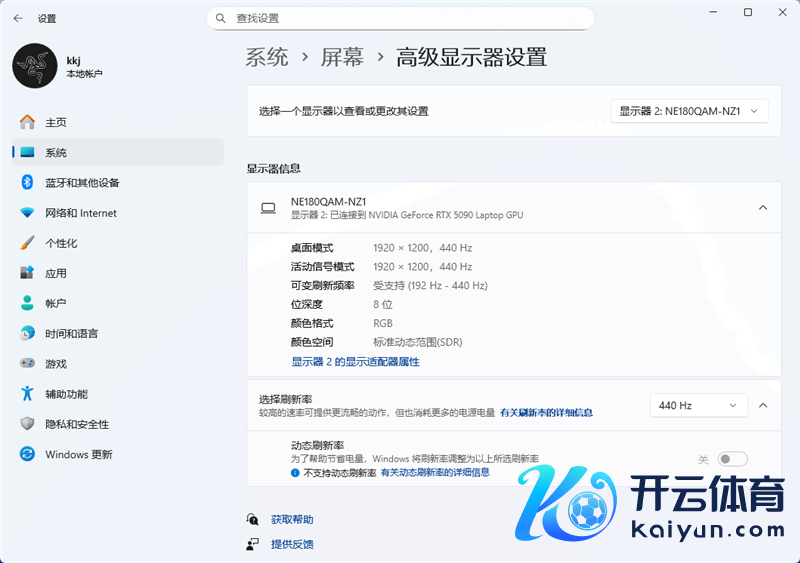This screenshot has width=800, height=563.
Task: Open 显示器 2 的显示适配器属性 link
Action: tap(355, 362)
